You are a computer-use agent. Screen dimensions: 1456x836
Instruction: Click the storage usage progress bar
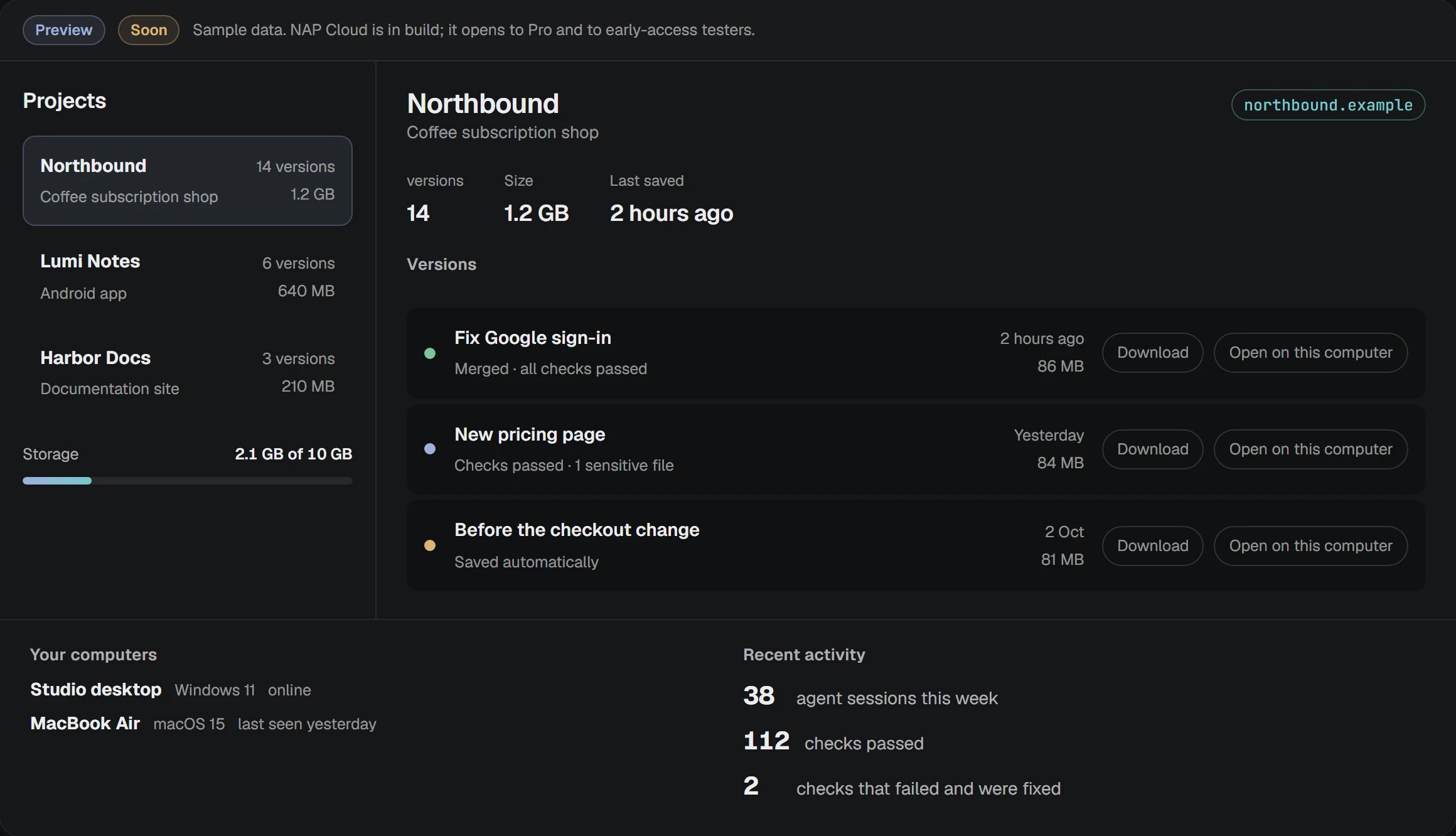point(187,481)
